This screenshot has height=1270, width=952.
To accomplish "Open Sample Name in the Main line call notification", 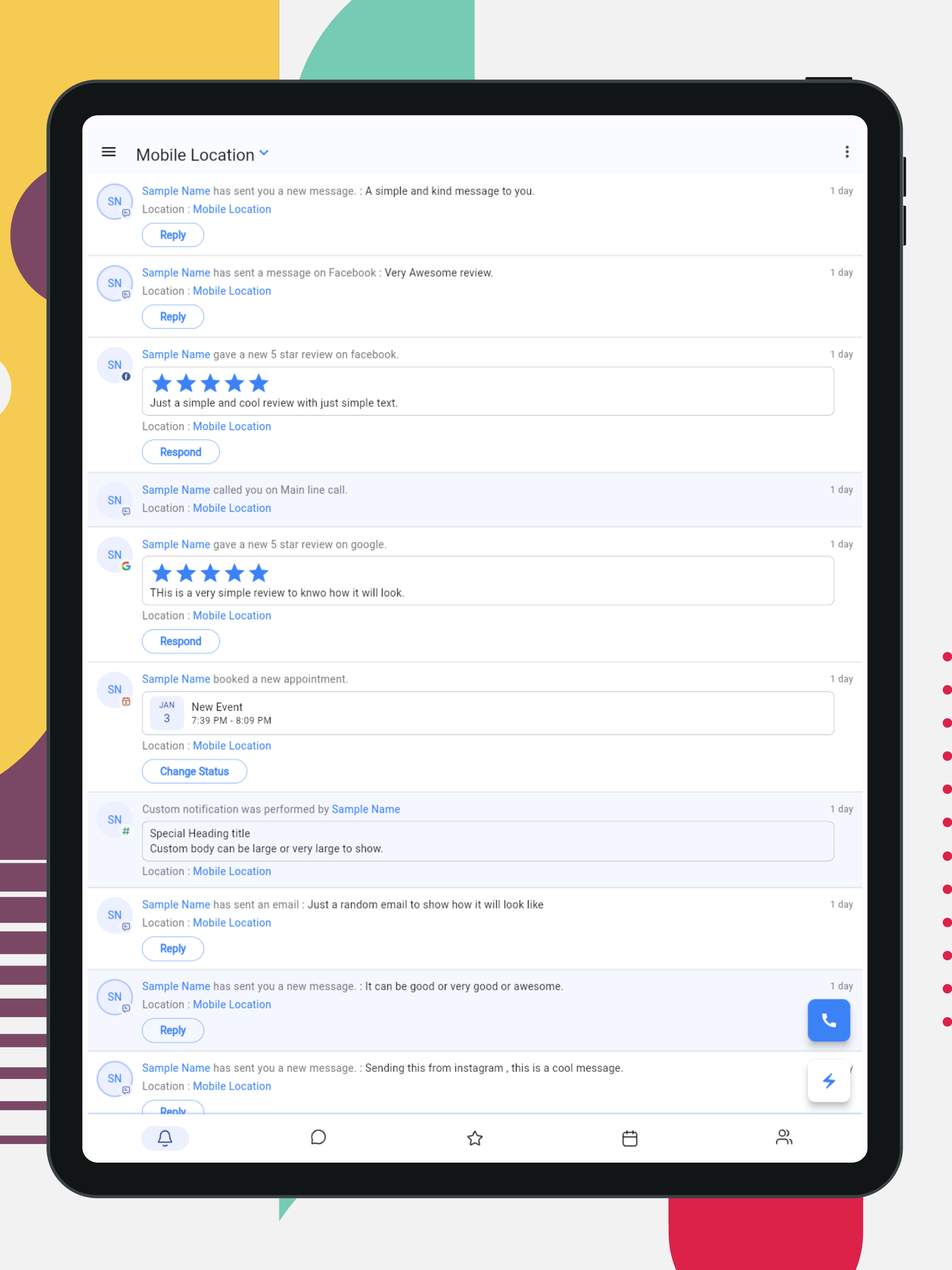I will tap(176, 490).
